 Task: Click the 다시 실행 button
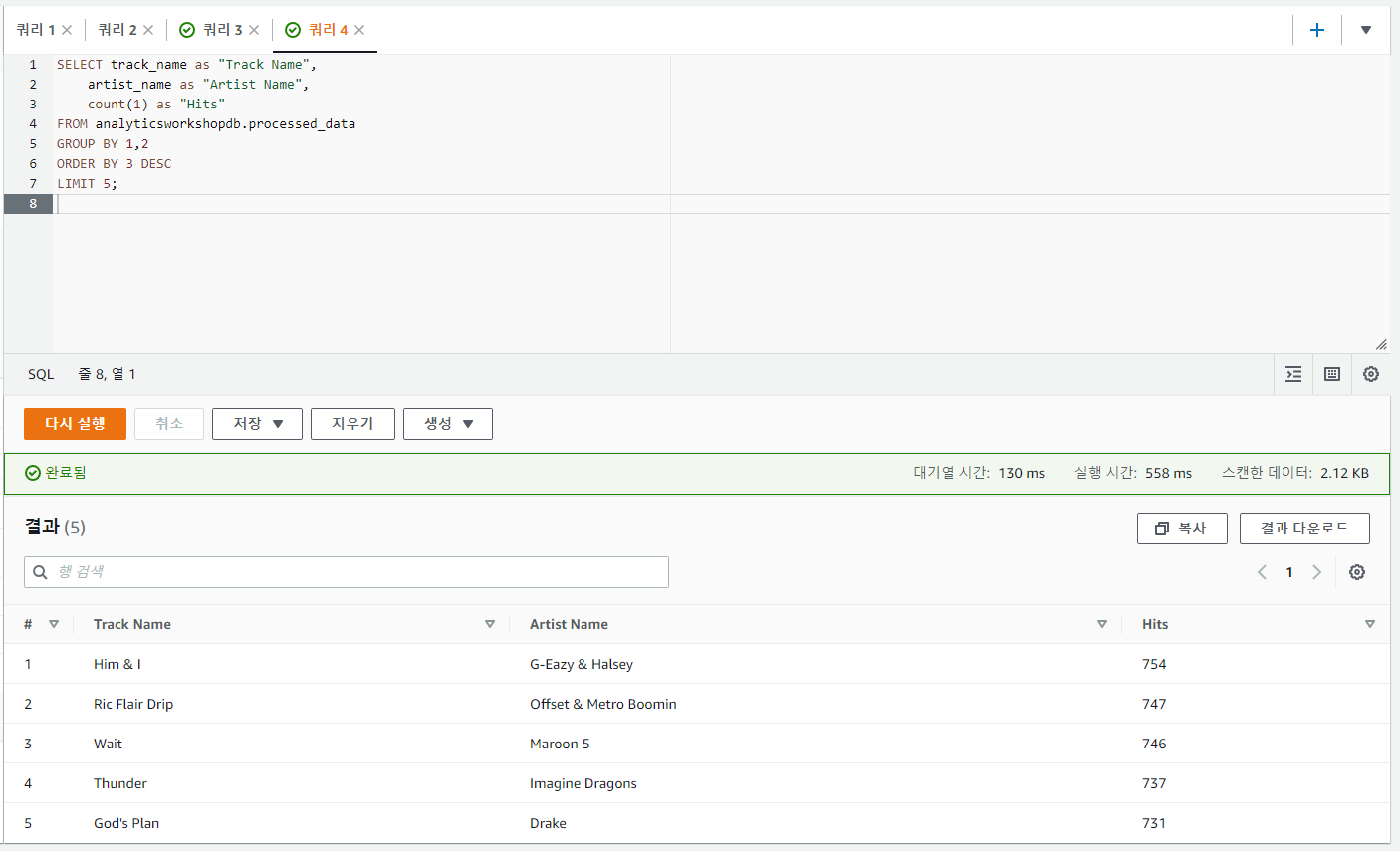75,424
